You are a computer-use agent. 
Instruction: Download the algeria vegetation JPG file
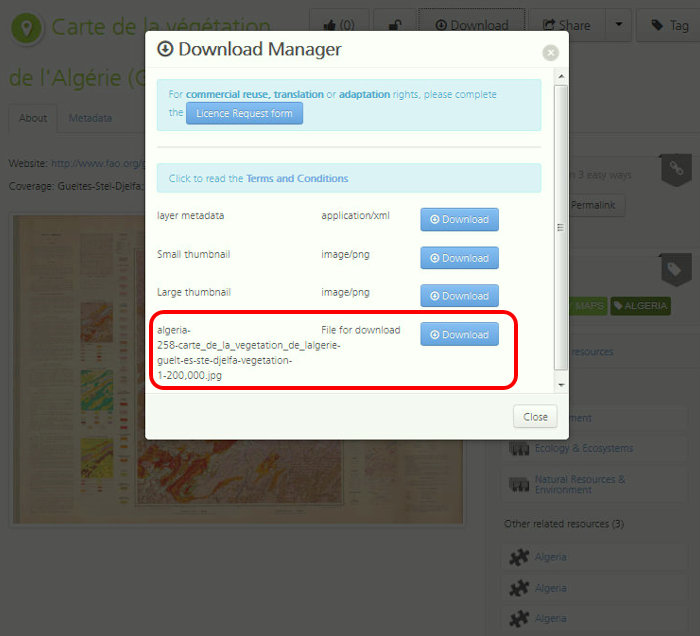click(459, 335)
